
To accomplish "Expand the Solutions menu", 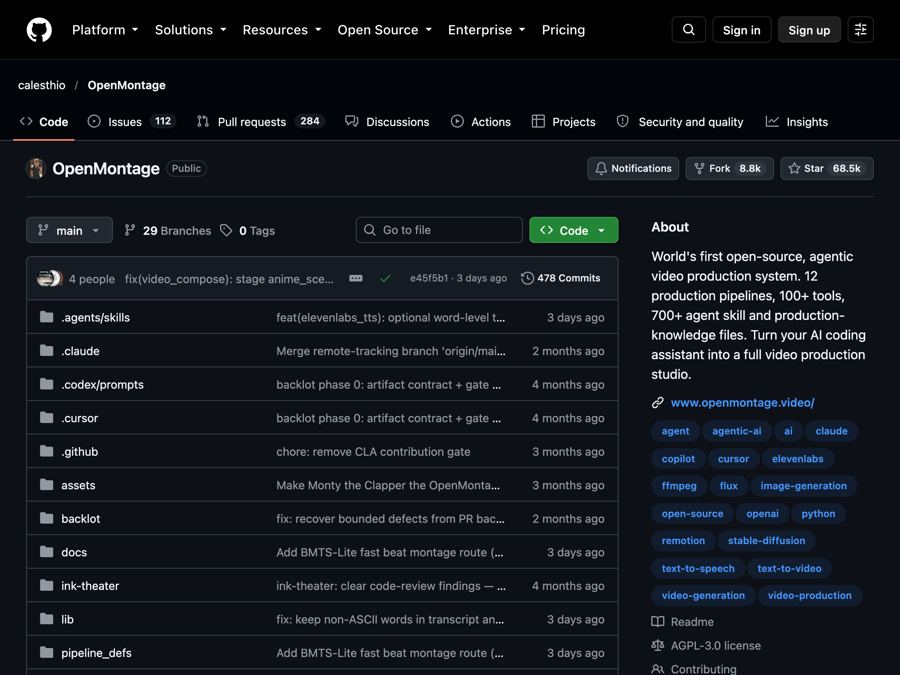I will 191,30.
